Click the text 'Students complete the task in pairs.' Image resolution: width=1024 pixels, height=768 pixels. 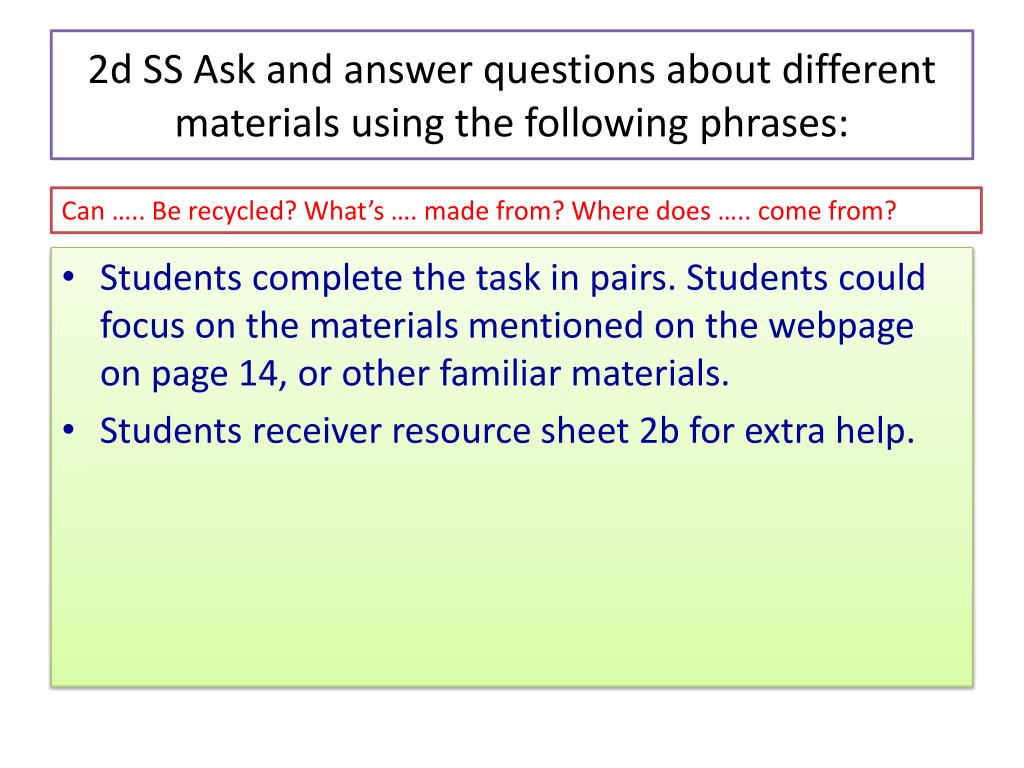[x=388, y=278]
